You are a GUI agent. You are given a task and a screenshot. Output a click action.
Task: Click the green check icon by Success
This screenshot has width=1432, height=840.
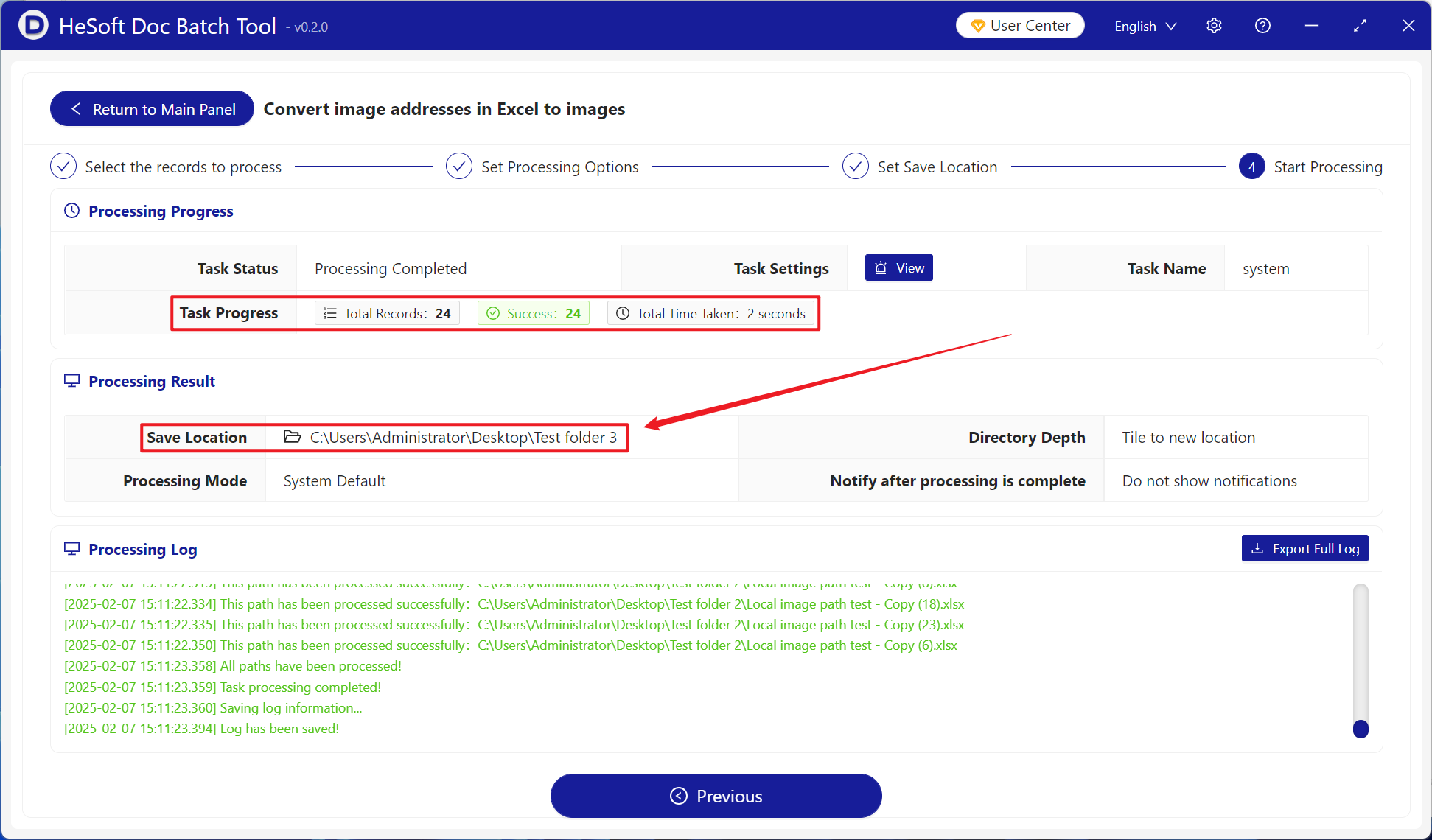493,313
